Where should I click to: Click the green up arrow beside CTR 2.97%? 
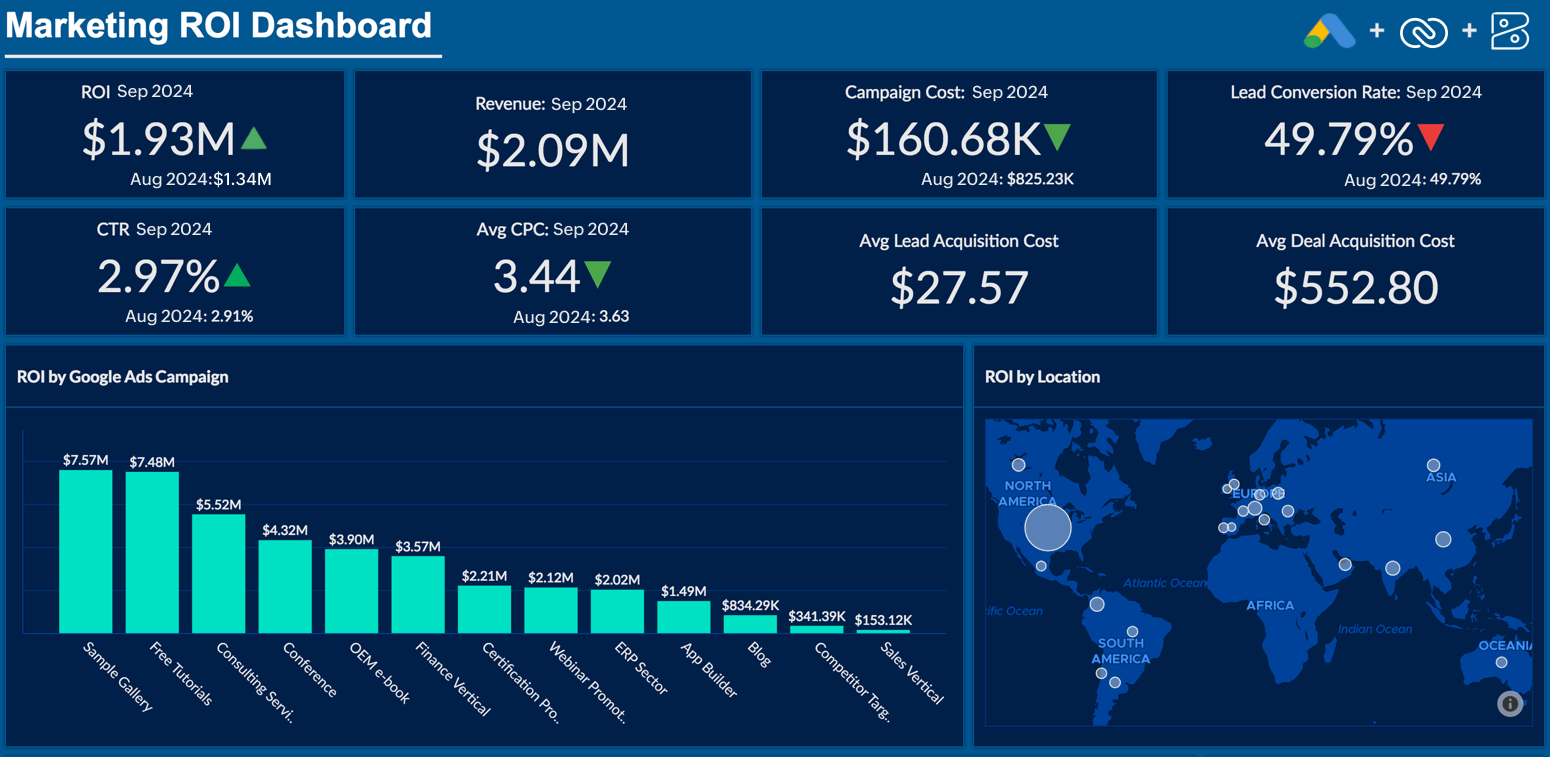coord(236,275)
